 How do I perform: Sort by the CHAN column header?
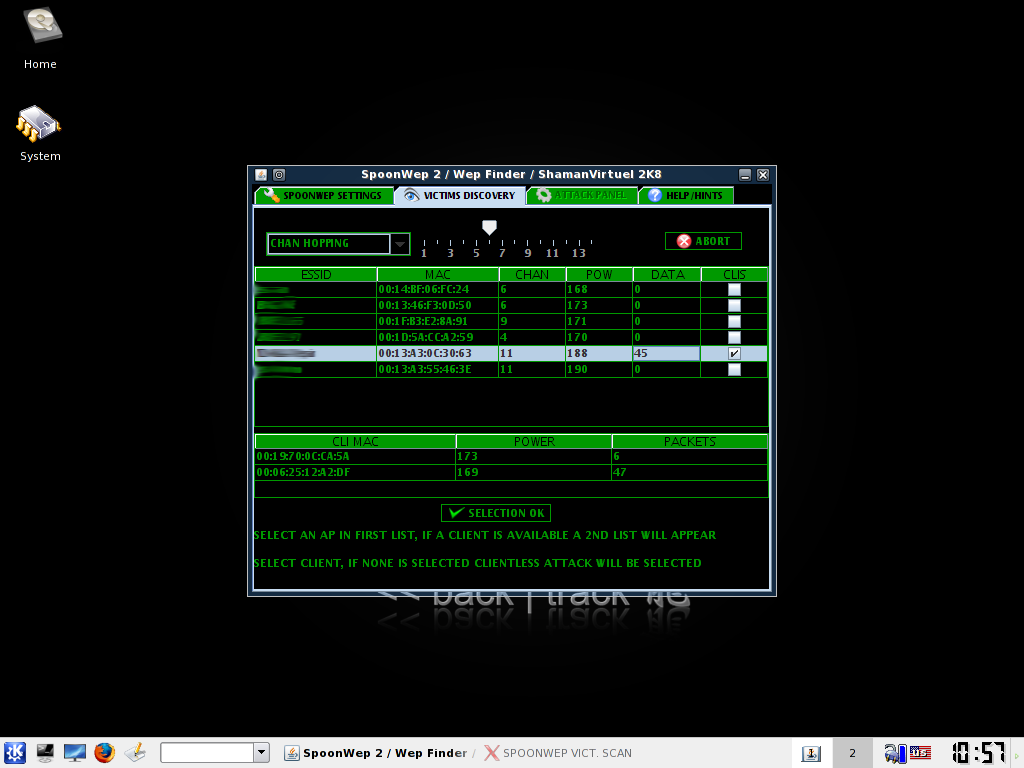532,274
